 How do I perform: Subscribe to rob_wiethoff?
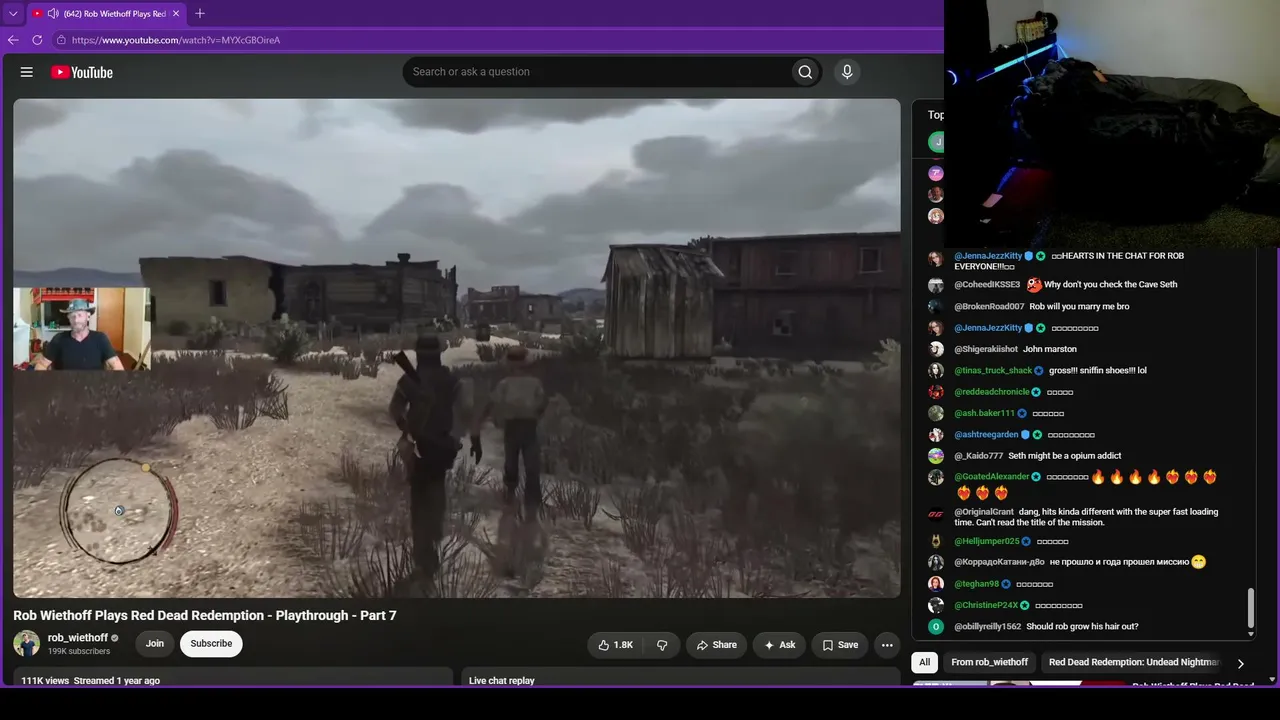(211, 644)
